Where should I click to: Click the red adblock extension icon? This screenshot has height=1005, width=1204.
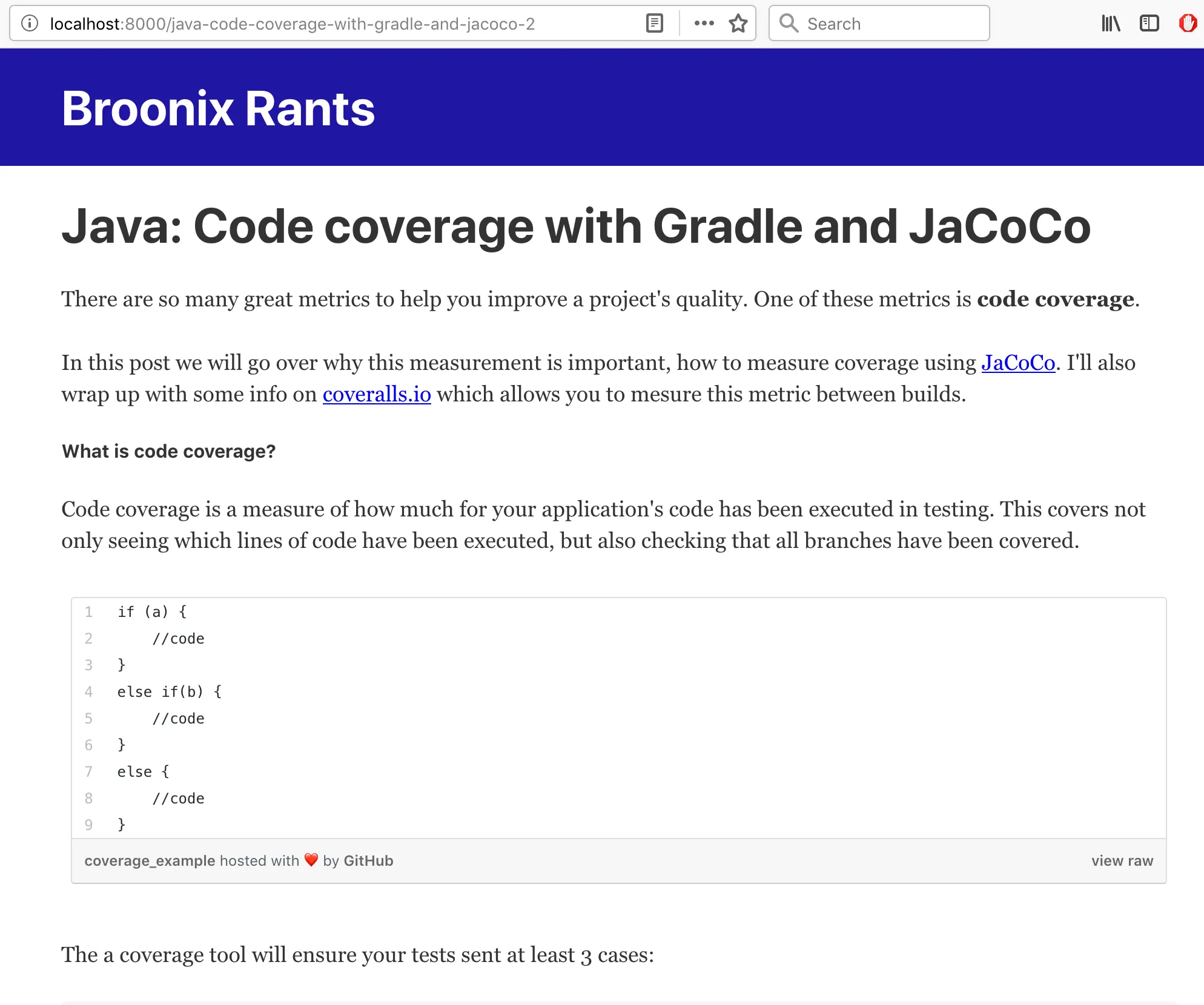[1188, 24]
